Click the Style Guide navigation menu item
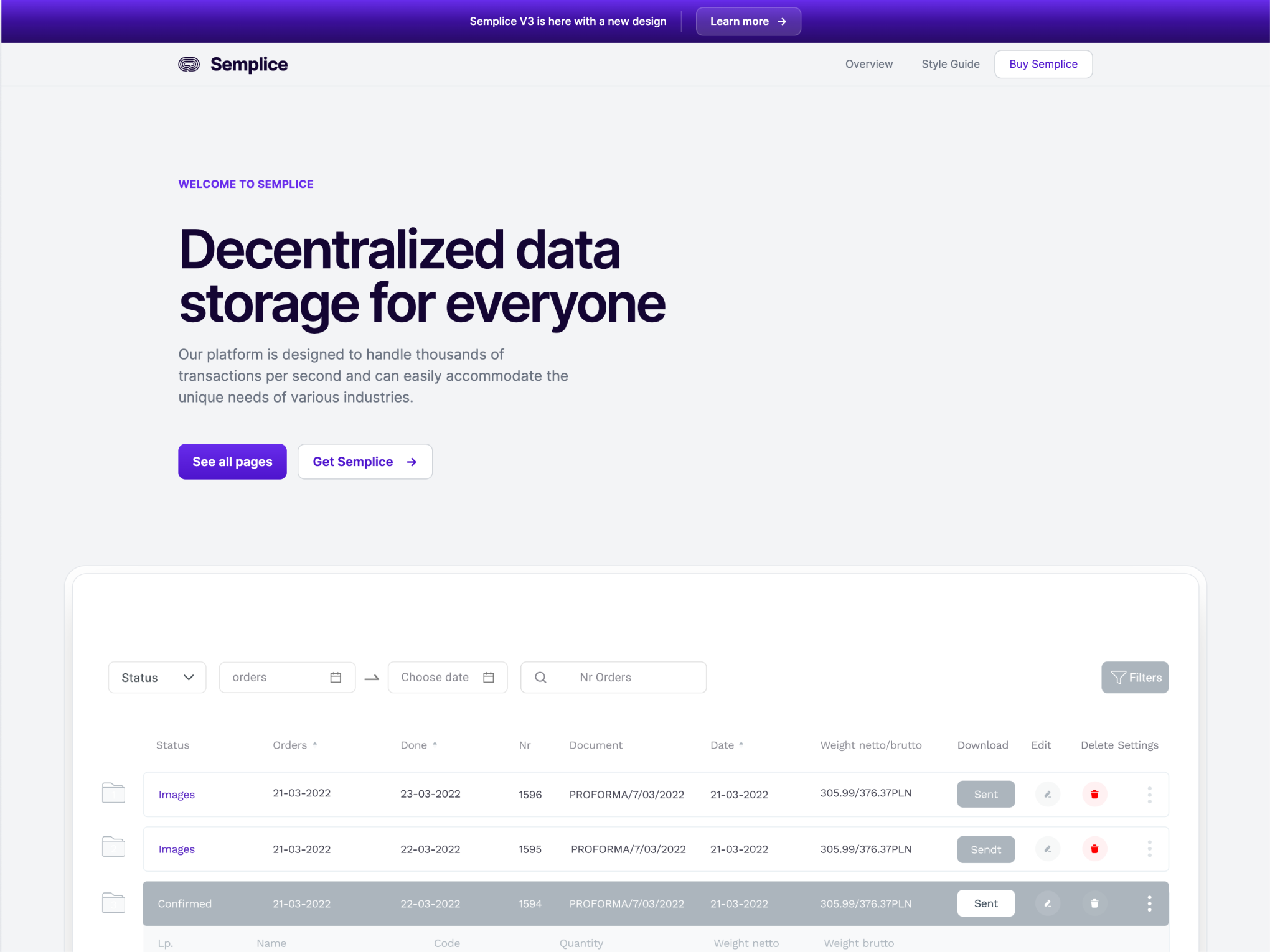 (951, 64)
